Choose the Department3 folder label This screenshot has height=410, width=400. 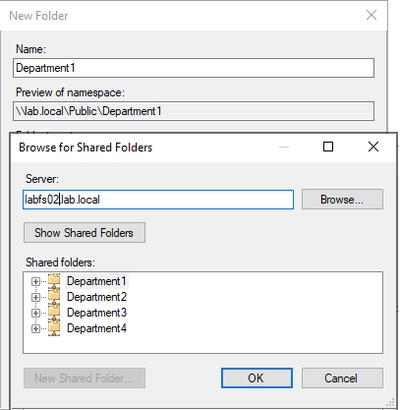97,312
